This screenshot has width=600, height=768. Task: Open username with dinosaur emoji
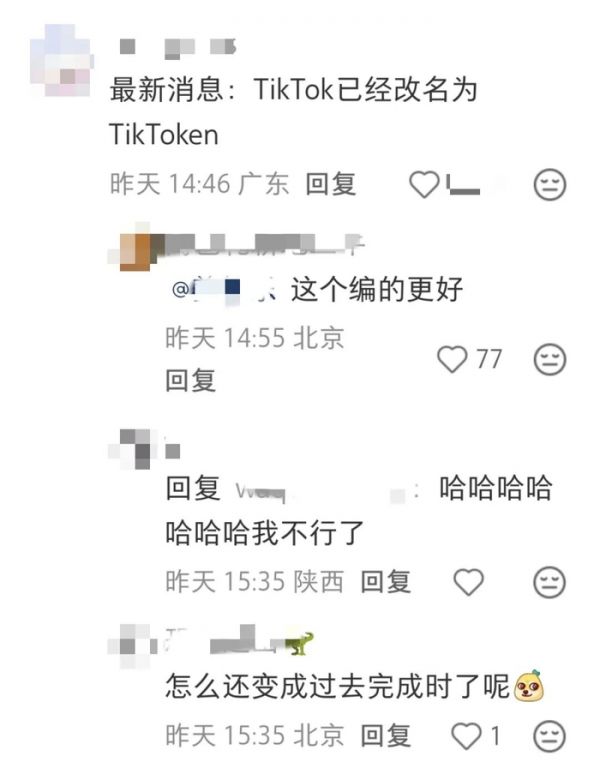coord(240,641)
